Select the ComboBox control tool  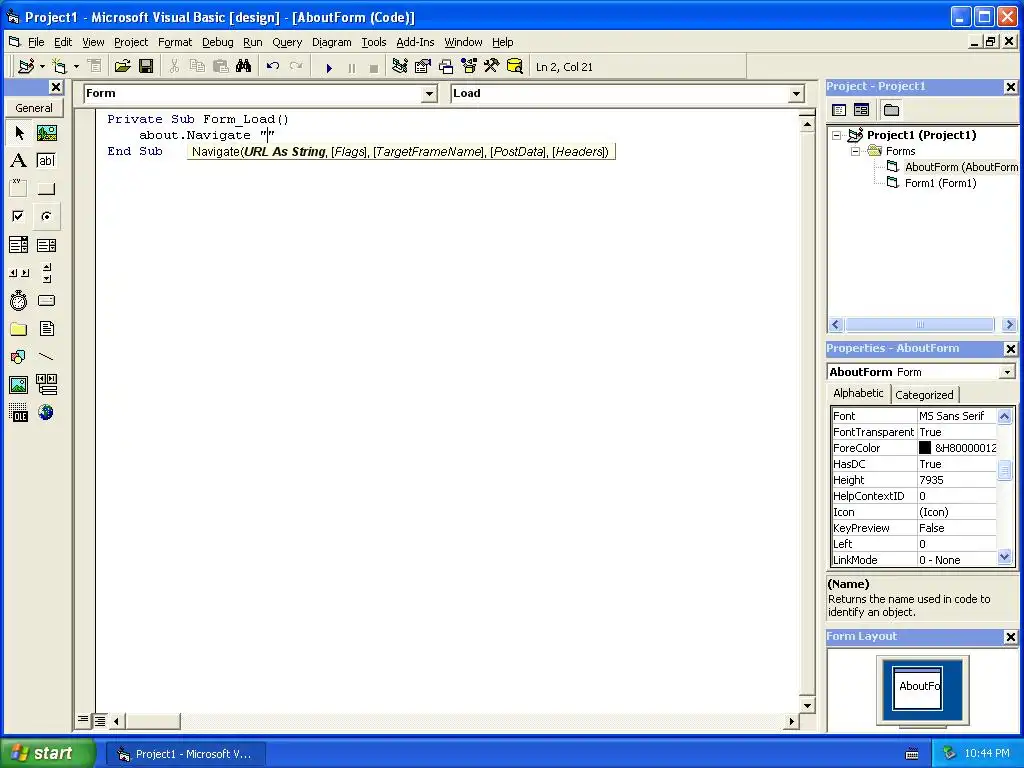click(19, 245)
